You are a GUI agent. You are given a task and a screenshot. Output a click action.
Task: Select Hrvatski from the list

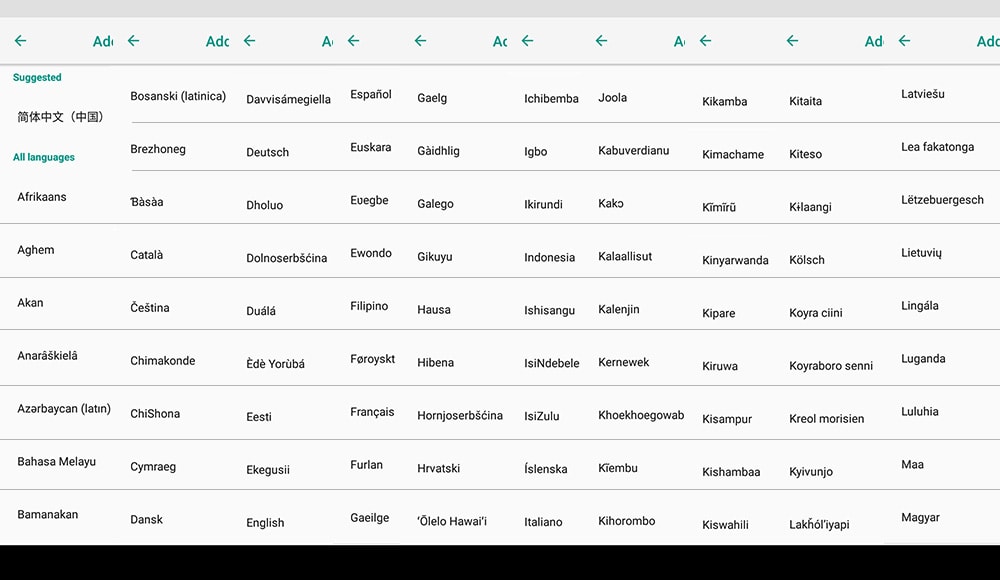[x=438, y=468]
